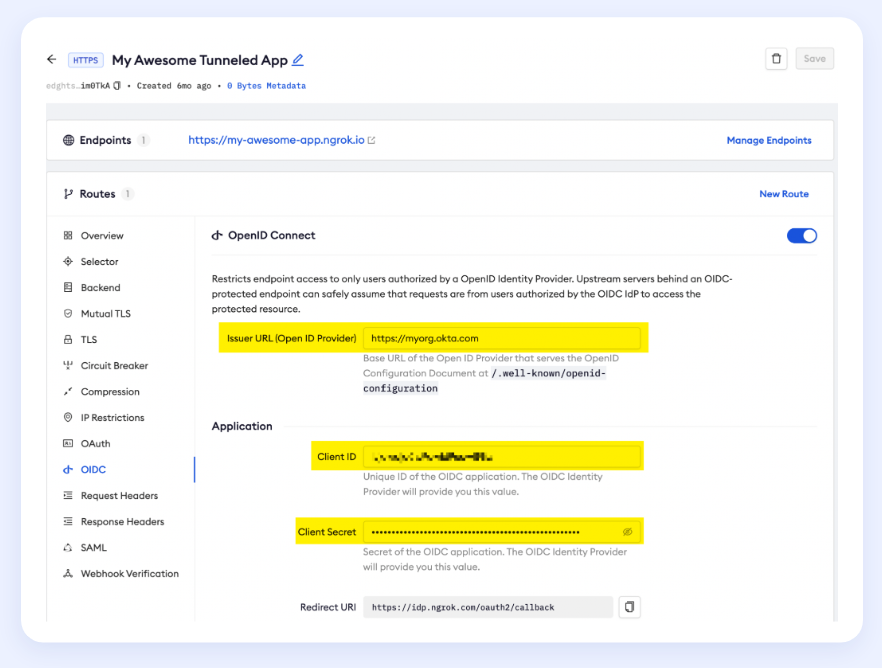Select Overview in the route sidebar
The width and height of the screenshot is (882, 668).
tap(102, 236)
